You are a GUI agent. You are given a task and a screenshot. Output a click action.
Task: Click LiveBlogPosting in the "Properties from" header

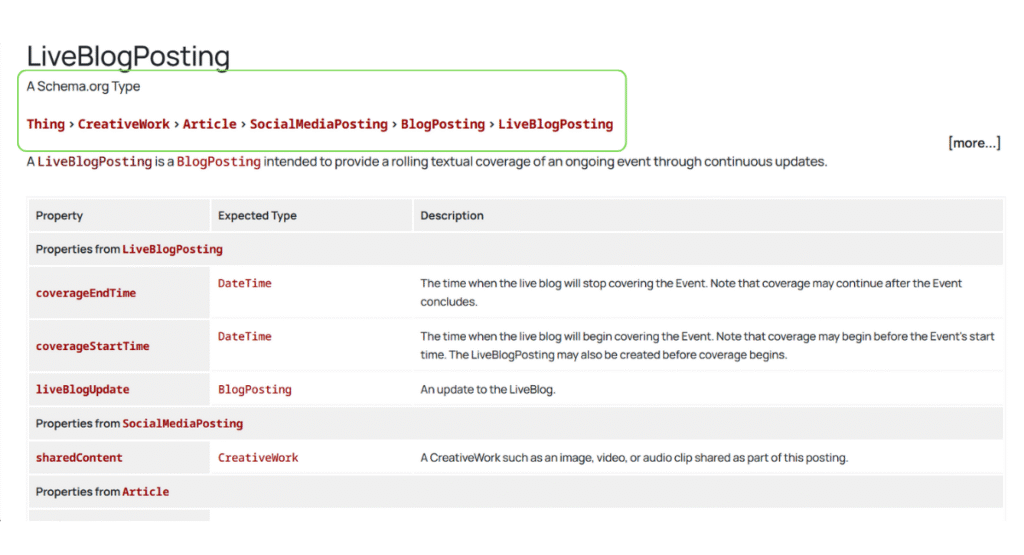click(x=172, y=249)
